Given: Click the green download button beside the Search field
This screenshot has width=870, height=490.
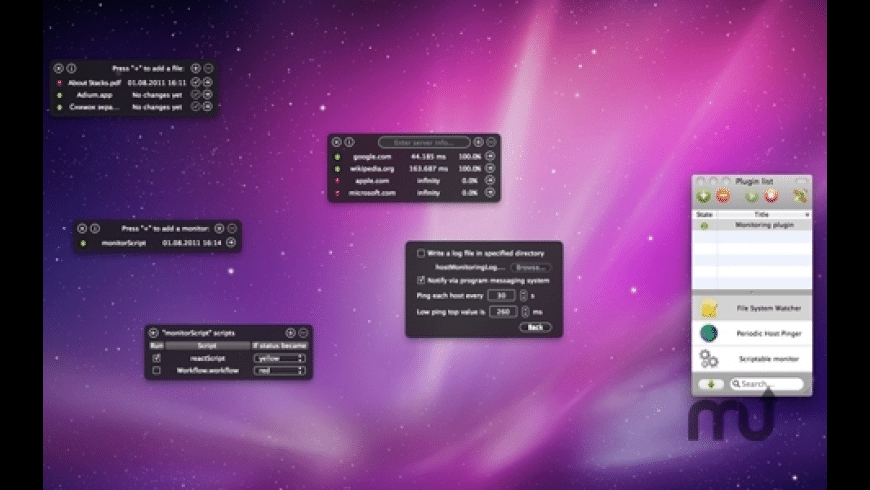Looking at the screenshot, I should tap(711, 384).
